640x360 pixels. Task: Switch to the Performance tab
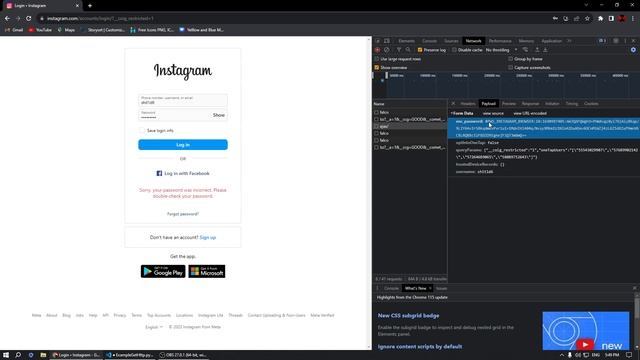point(500,41)
